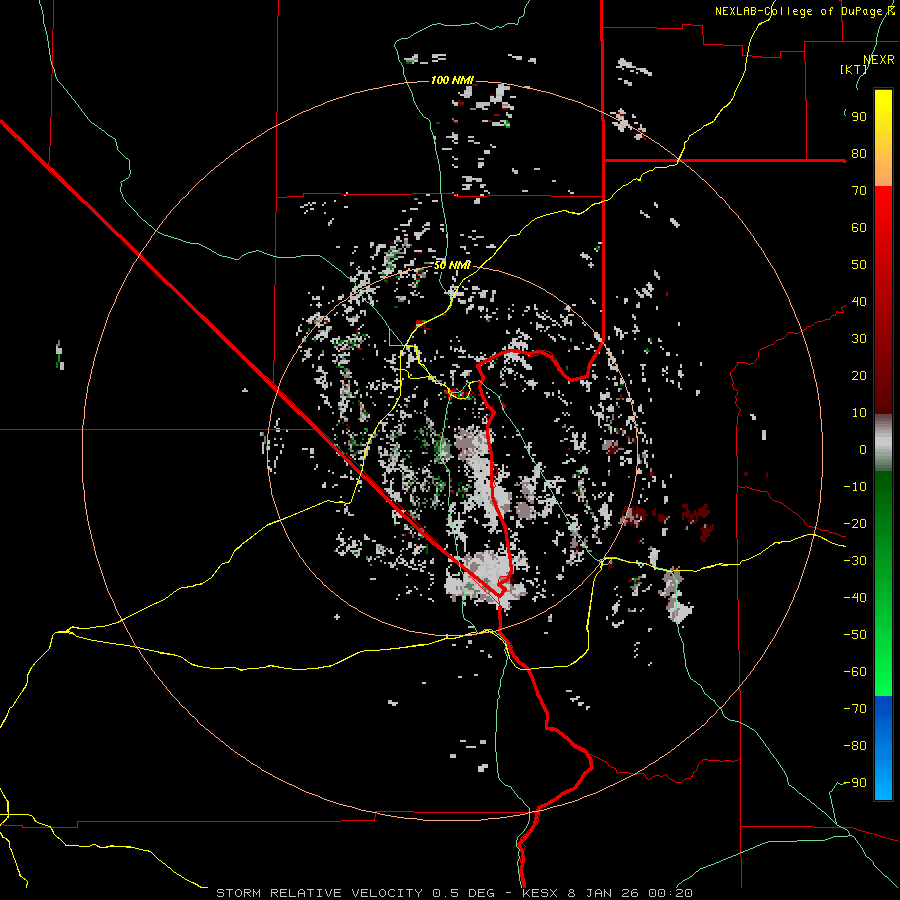Image resolution: width=900 pixels, height=900 pixels.
Task: Click the -20 value on velocity scale
Action: coord(855,524)
